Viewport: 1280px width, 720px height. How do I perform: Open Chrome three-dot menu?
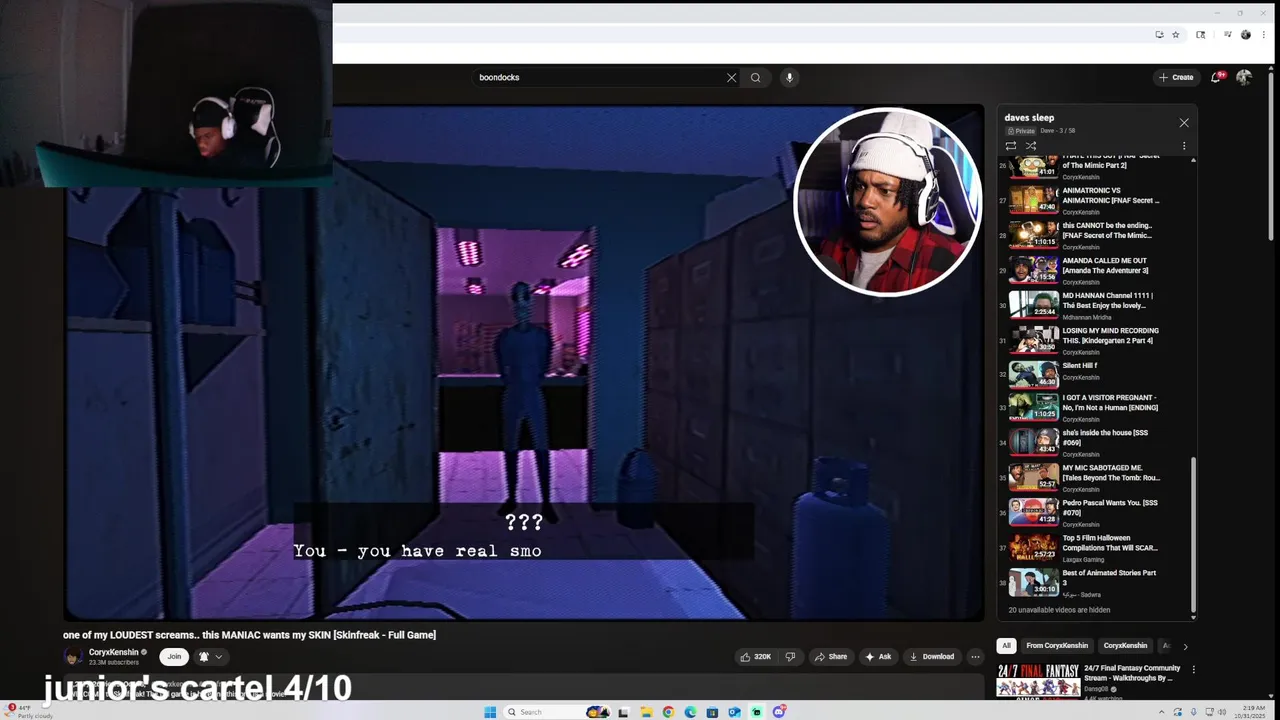(1263, 35)
